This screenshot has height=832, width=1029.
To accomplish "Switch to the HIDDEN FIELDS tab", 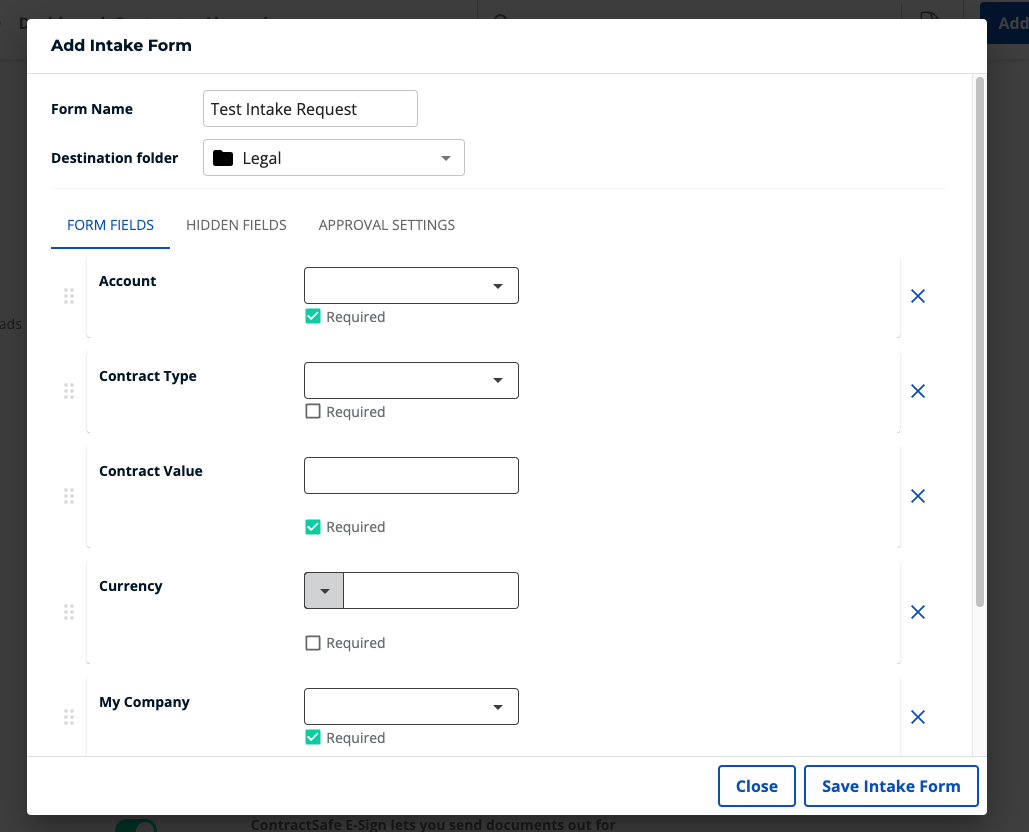I will point(236,225).
